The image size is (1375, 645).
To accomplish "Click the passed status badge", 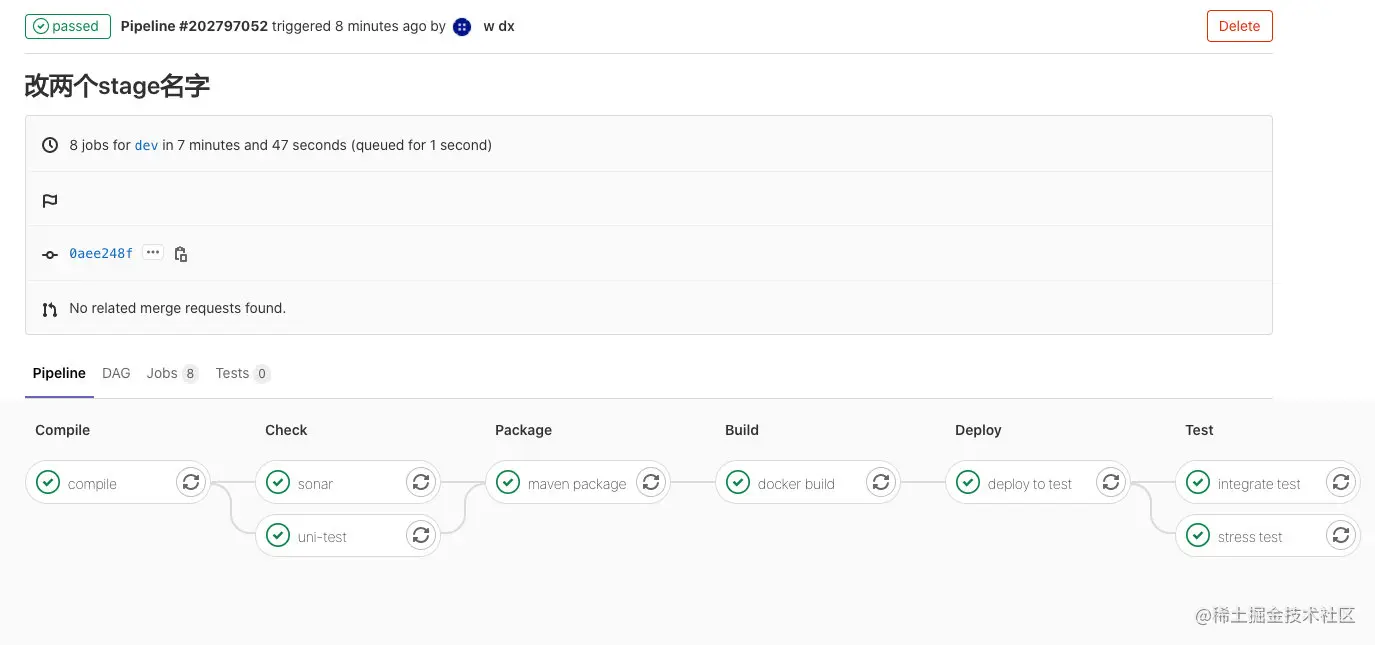I will 68,26.
